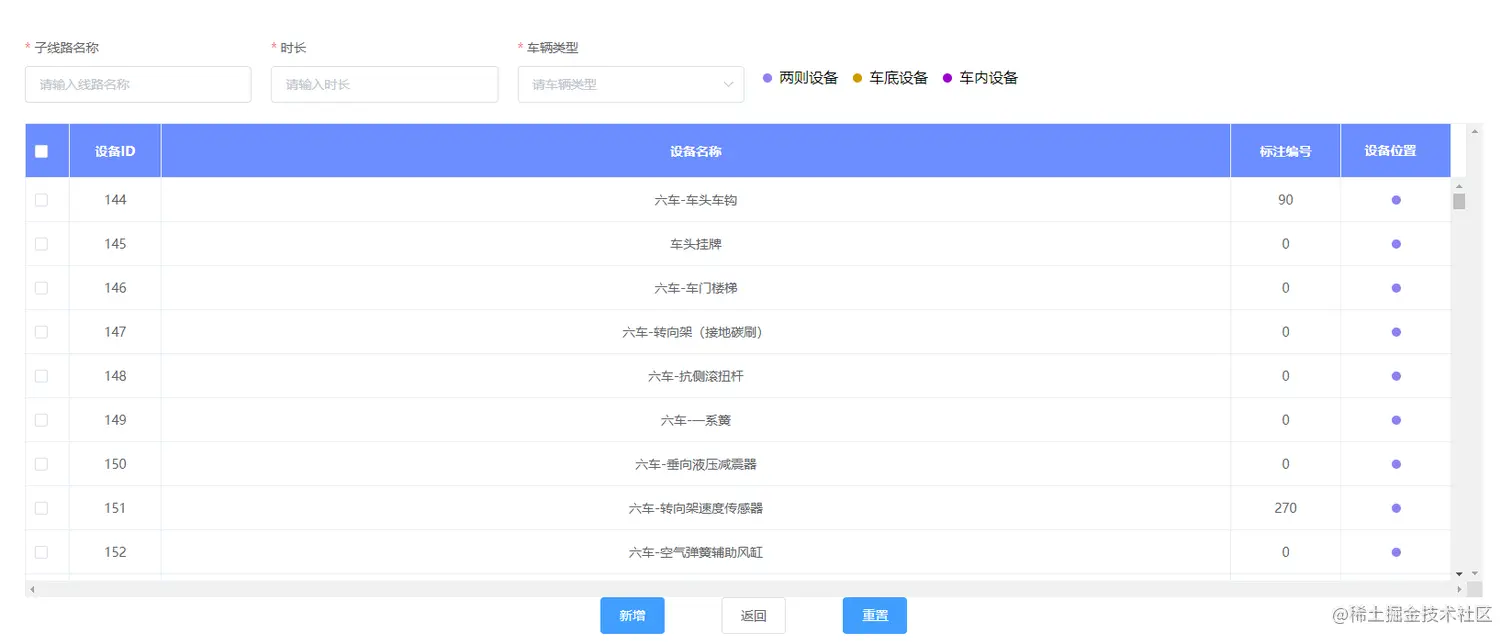
Task: Check the box for device 151
Action: (x=41, y=508)
